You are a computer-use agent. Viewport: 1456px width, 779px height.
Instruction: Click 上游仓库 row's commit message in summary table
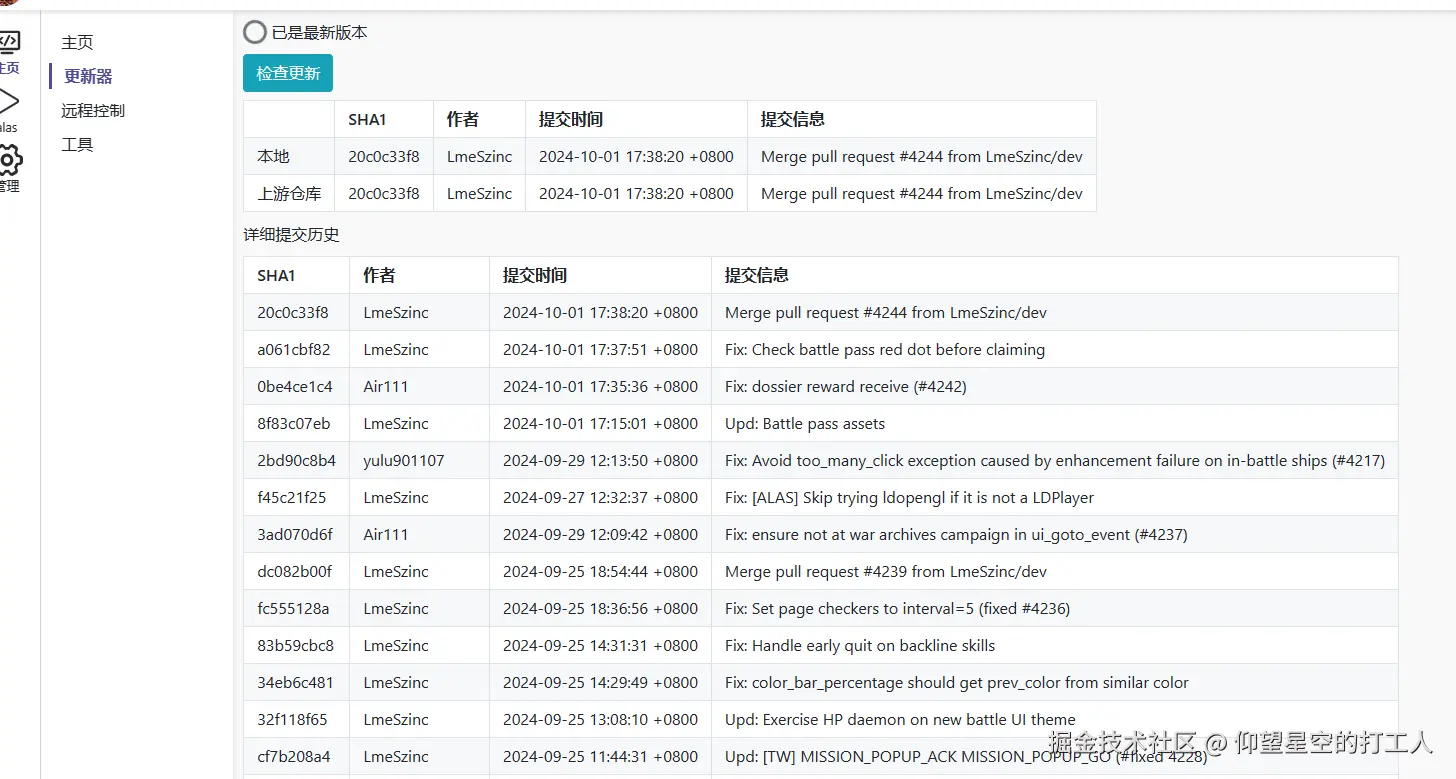(922, 193)
